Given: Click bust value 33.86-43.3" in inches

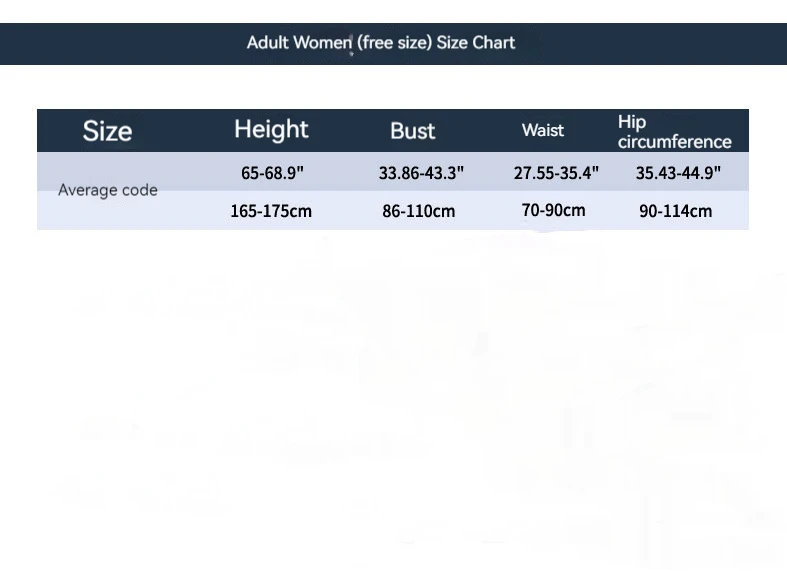Looking at the screenshot, I should point(421,173).
